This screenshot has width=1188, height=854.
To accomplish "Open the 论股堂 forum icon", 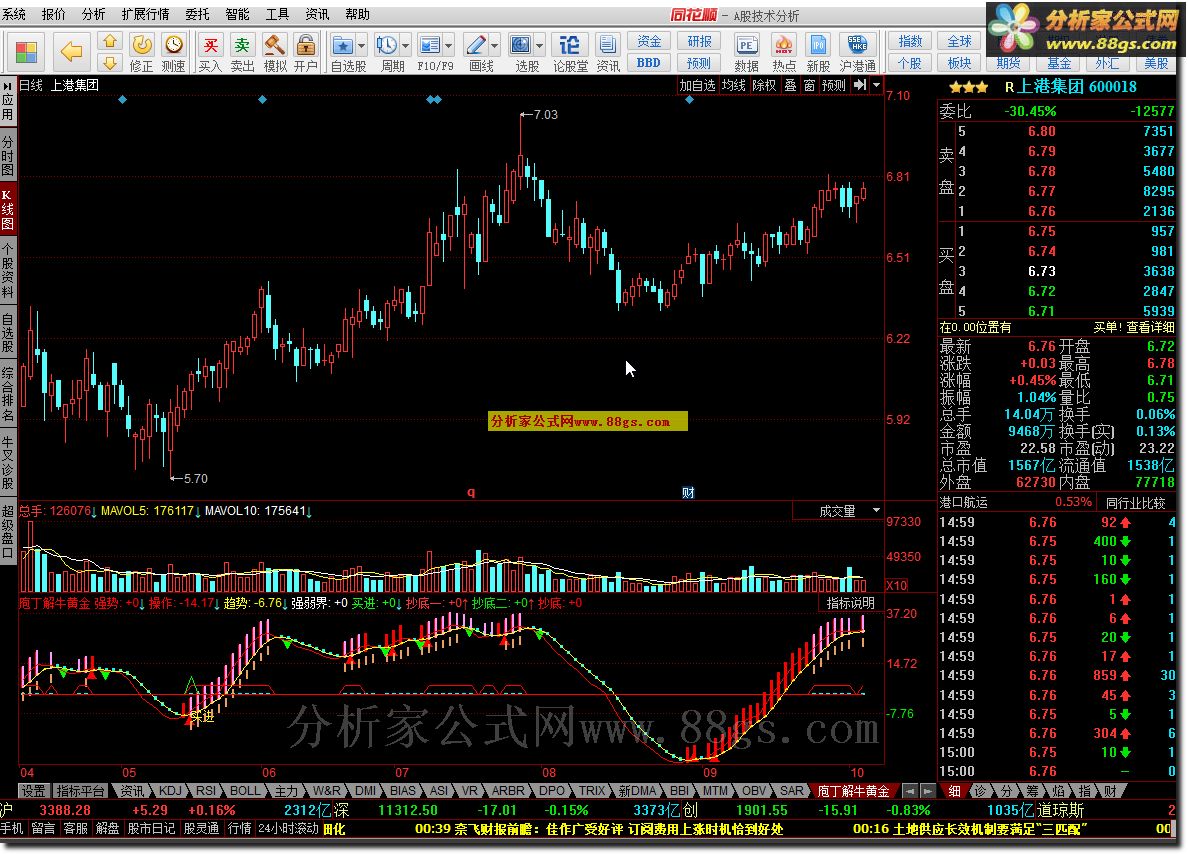I will coord(570,45).
